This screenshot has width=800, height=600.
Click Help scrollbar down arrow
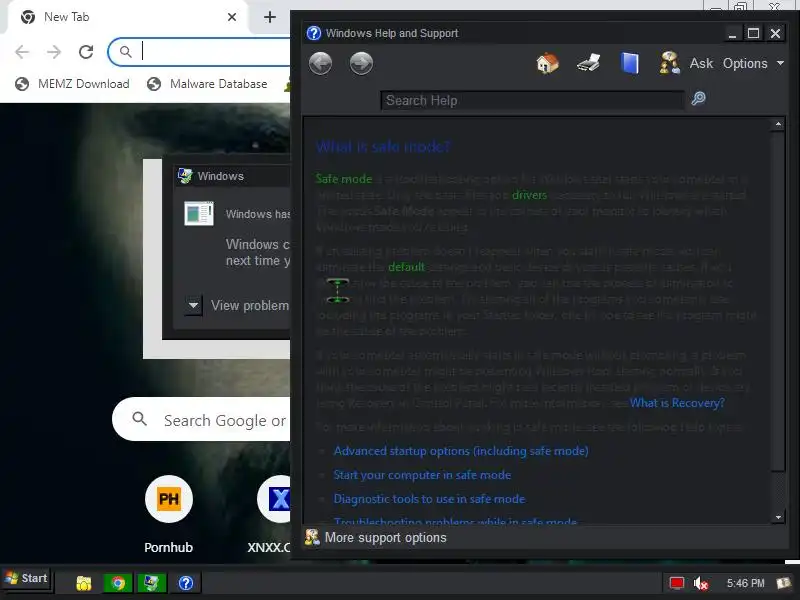(778, 517)
